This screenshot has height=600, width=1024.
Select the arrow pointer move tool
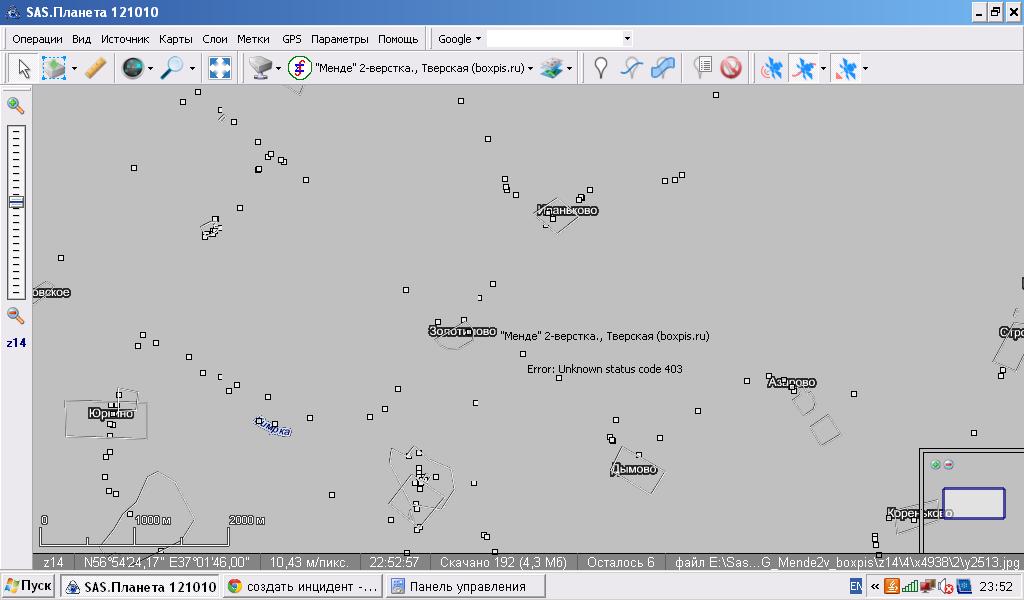click(24, 68)
